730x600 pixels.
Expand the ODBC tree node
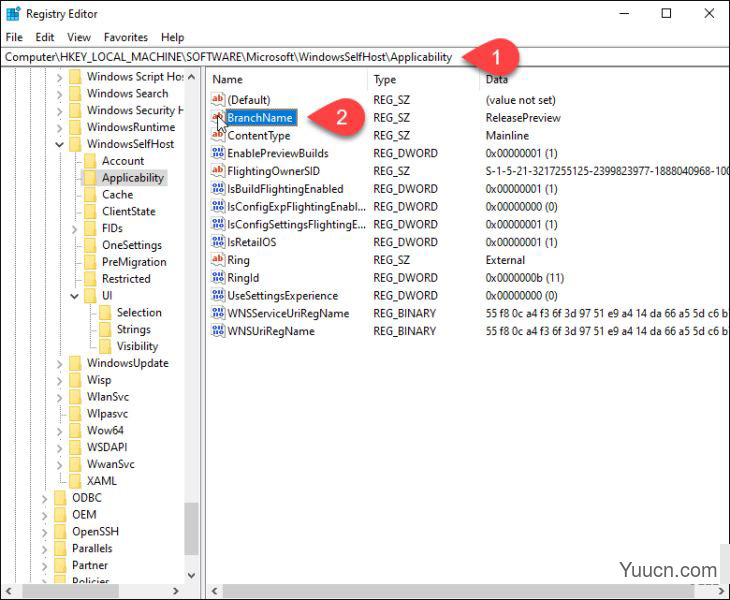(x=45, y=499)
